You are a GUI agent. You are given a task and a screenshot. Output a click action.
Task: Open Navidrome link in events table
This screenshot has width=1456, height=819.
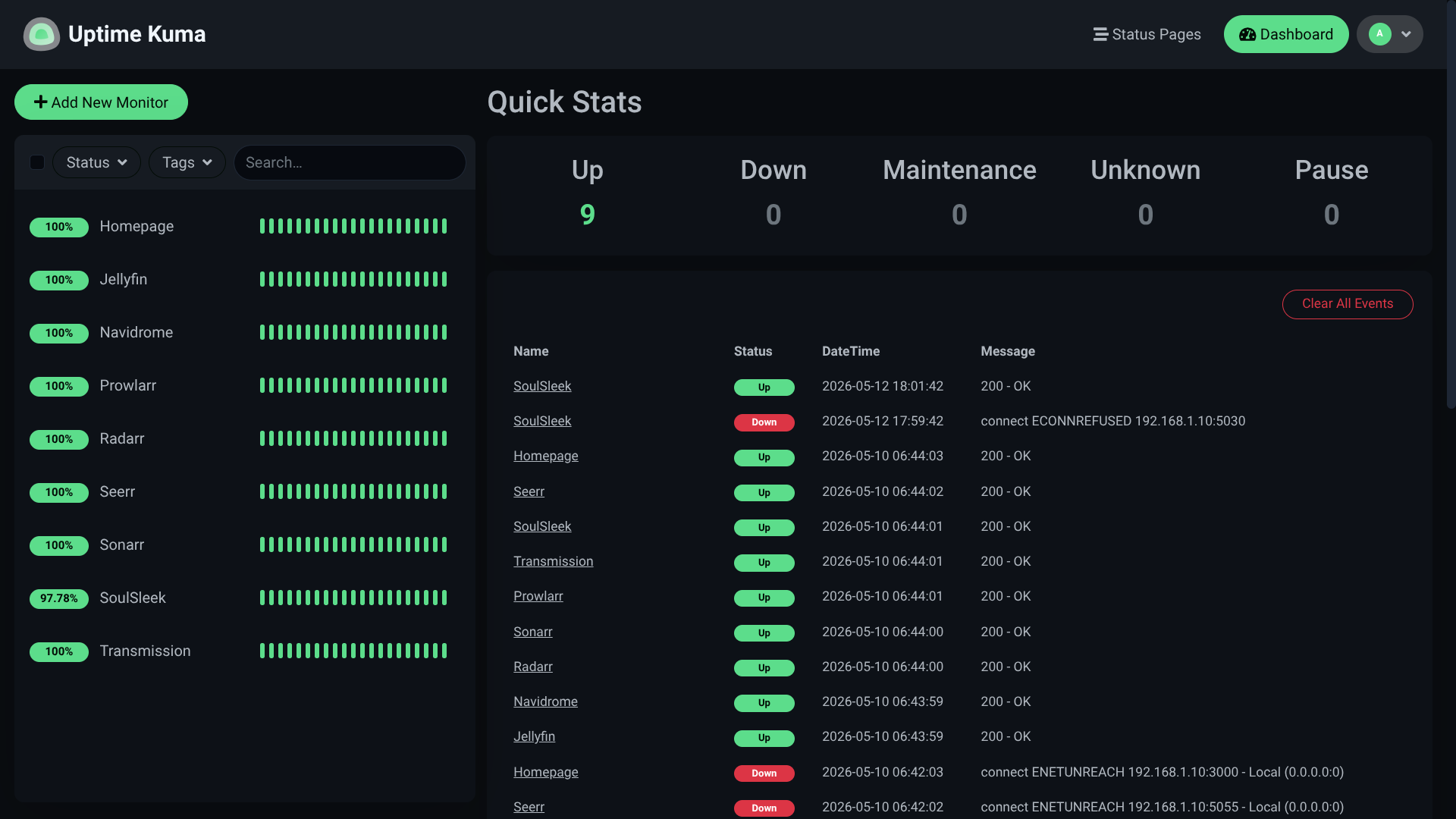[545, 701]
